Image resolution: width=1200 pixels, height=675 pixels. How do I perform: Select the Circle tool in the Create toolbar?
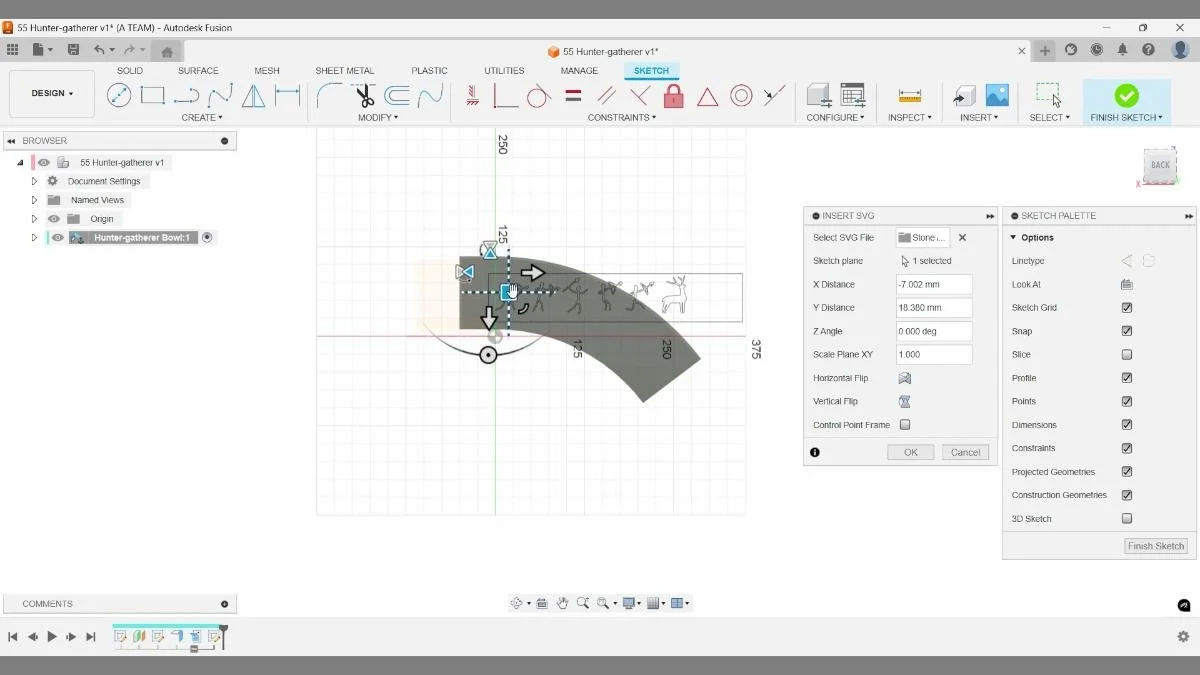[x=119, y=95]
